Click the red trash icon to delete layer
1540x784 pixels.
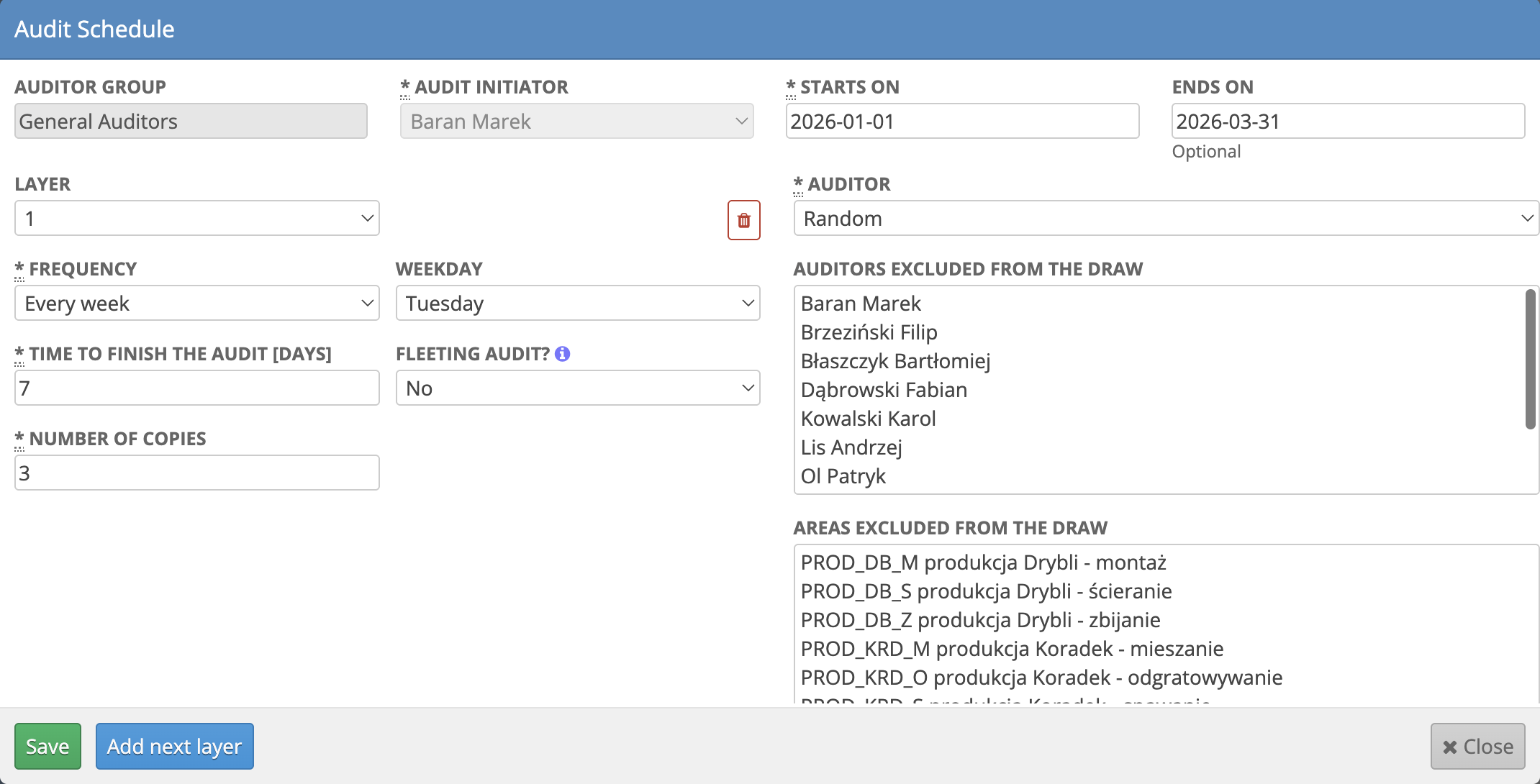point(743,220)
